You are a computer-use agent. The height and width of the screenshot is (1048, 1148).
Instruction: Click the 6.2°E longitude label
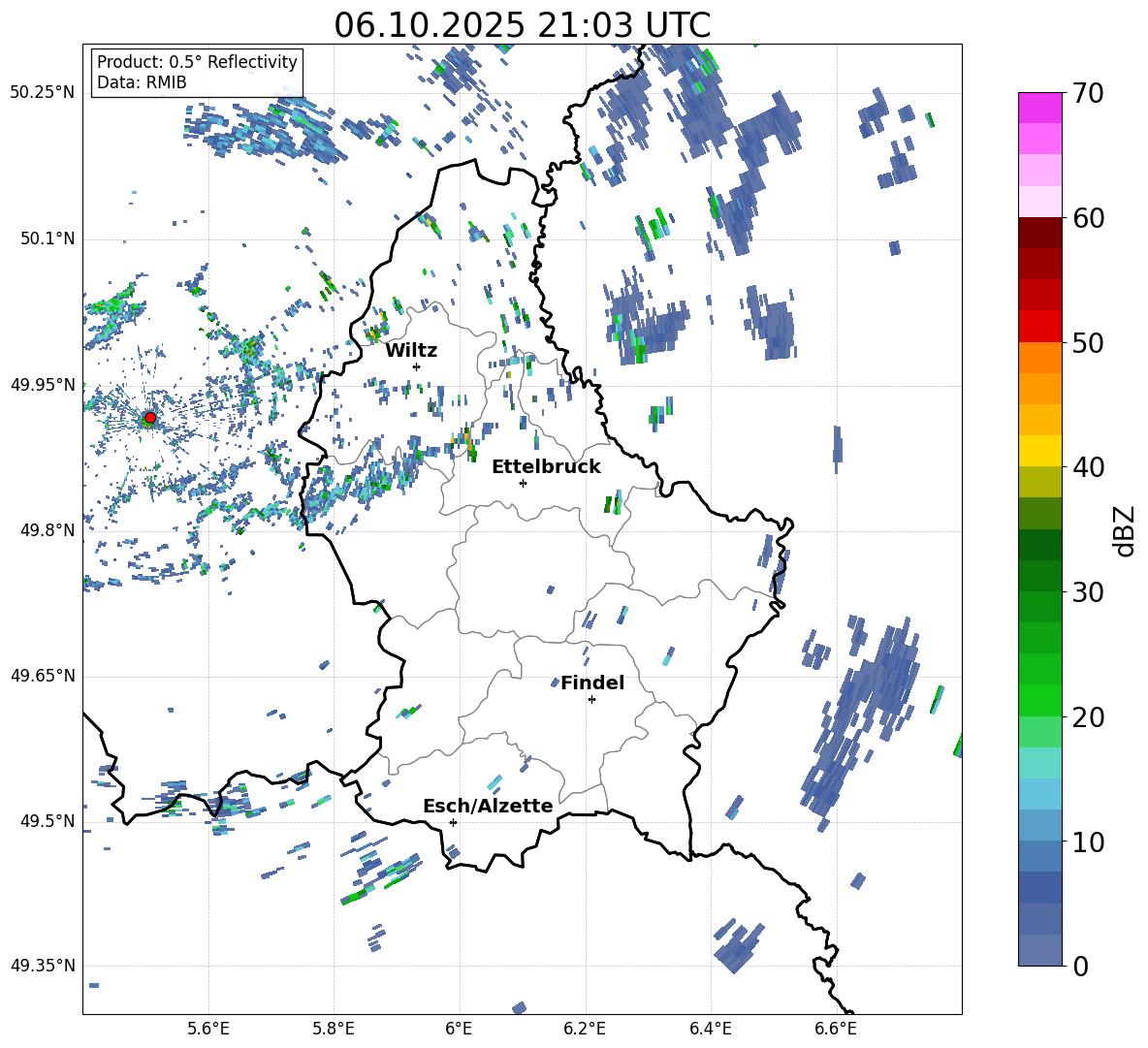[x=585, y=1029]
